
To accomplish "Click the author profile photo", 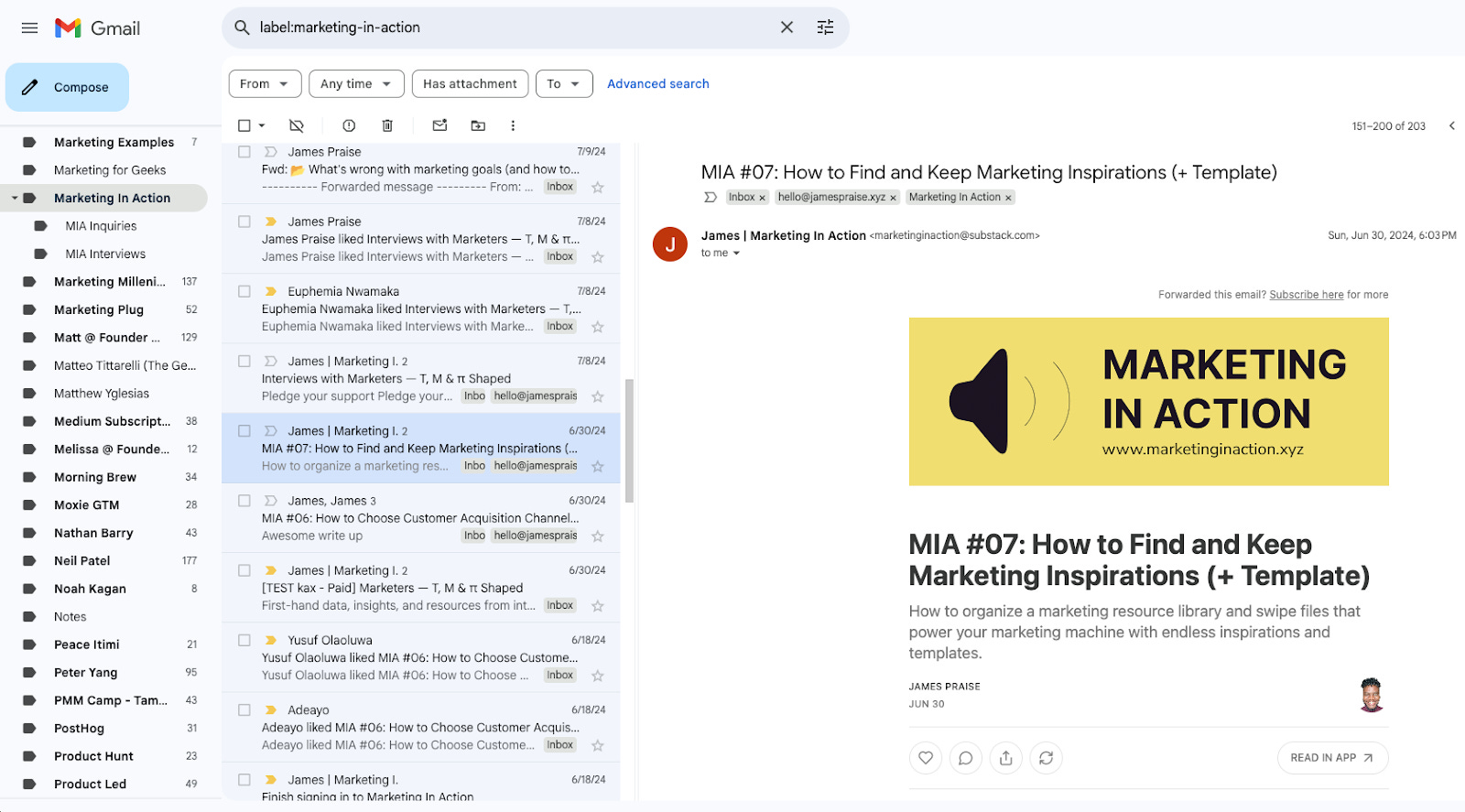I will coord(1371,695).
